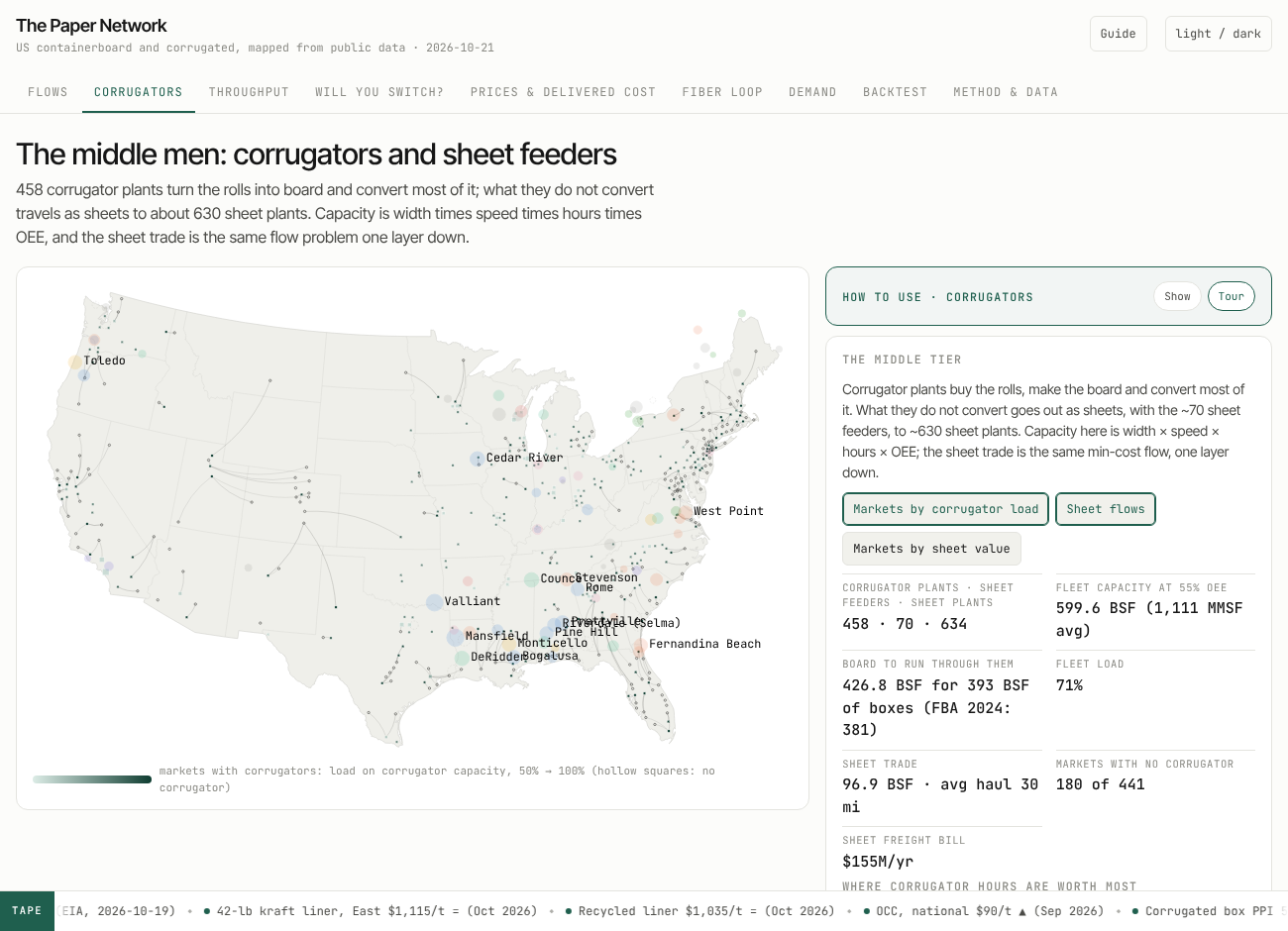The width and height of the screenshot is (1288, 931).
Task: Click the Recycled liner $1,035/t ticker item
Action: point(700,911)
